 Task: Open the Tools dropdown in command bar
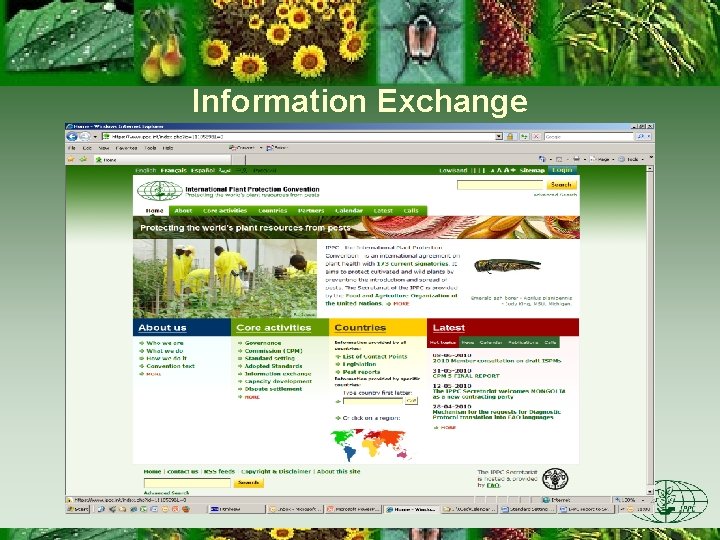click(631, 159)
